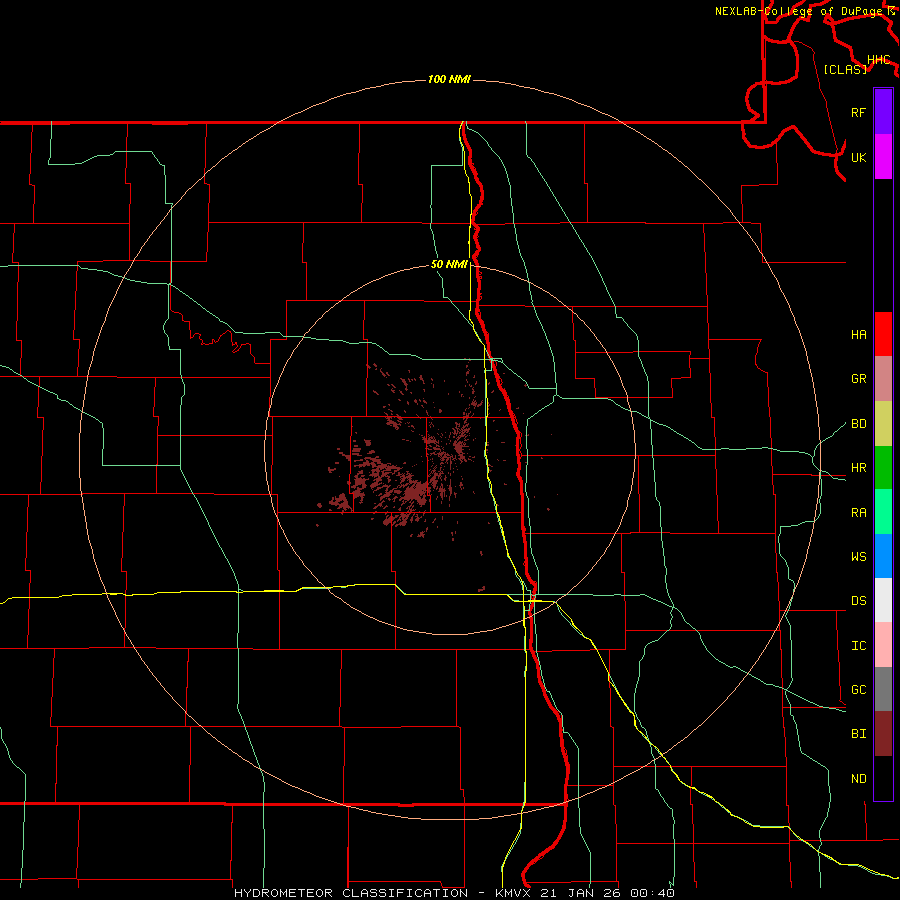Click the UK legend label

(x=858, y=157)
